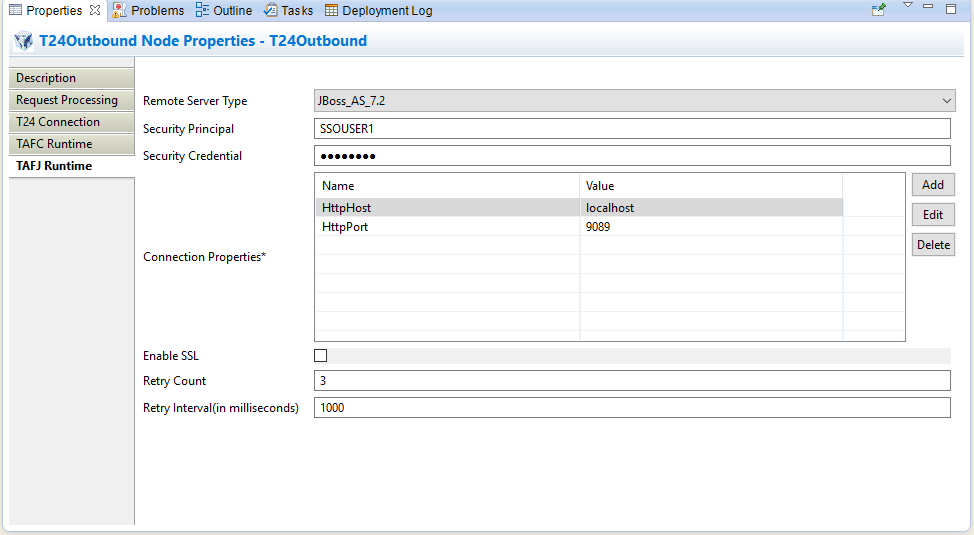Click the pin properties view icon
This screenshot has width=974, height=535.
(x=879, y=9)
